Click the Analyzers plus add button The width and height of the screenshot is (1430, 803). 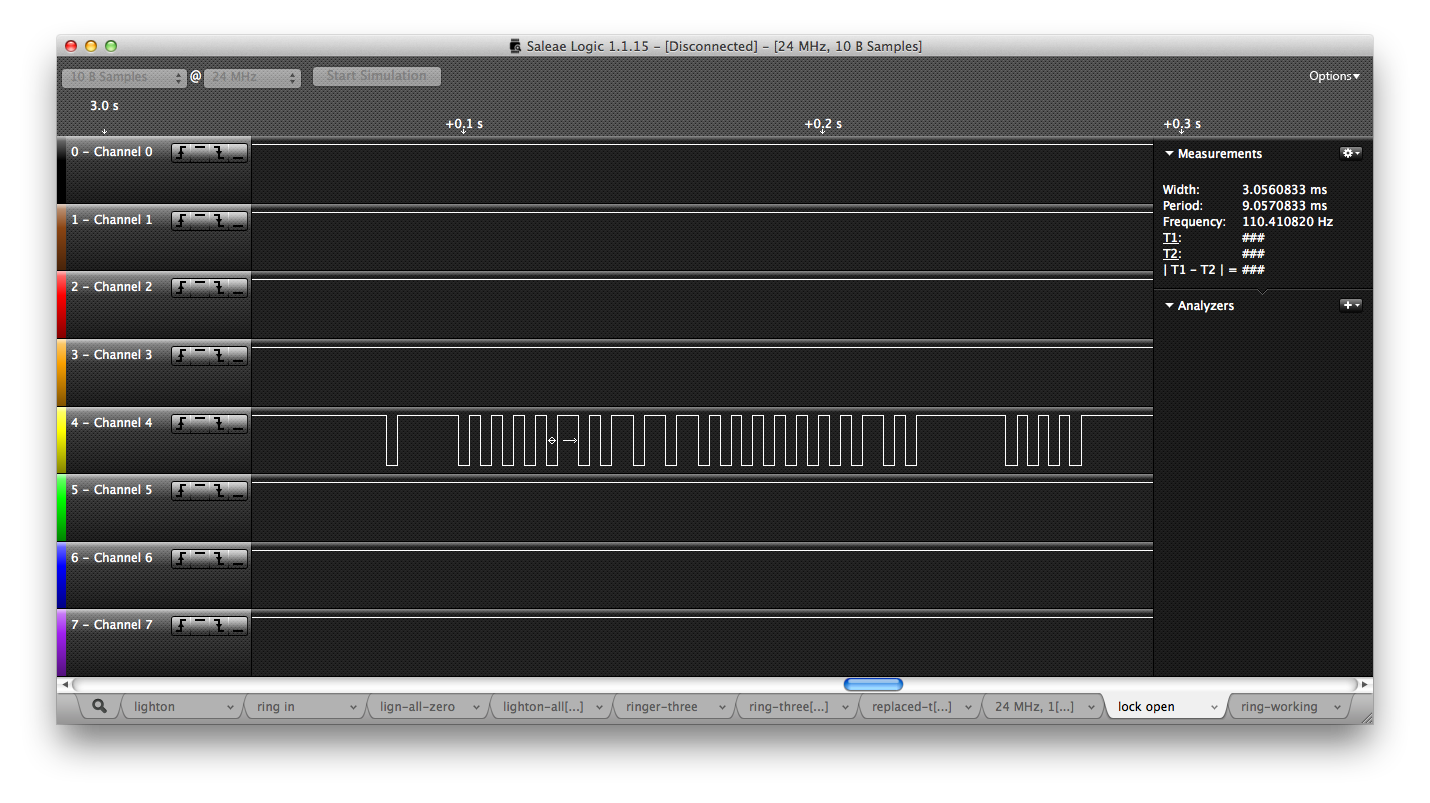pyautogui.click(x=1350, y=305)
